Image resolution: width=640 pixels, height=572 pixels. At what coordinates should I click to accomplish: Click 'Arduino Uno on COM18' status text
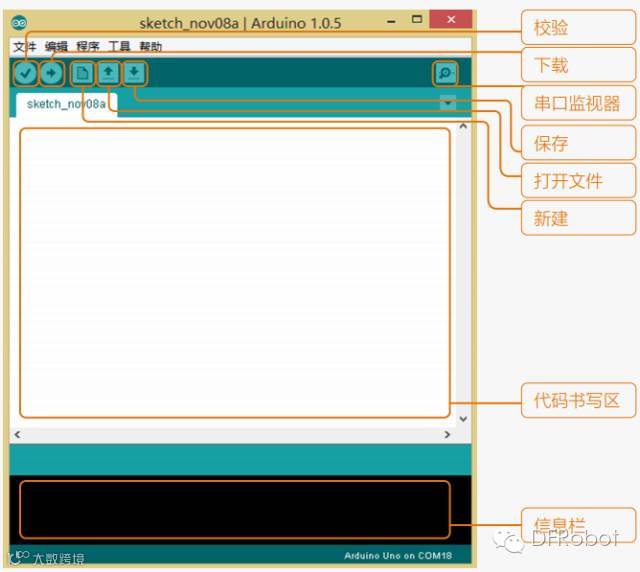point(398,556)
